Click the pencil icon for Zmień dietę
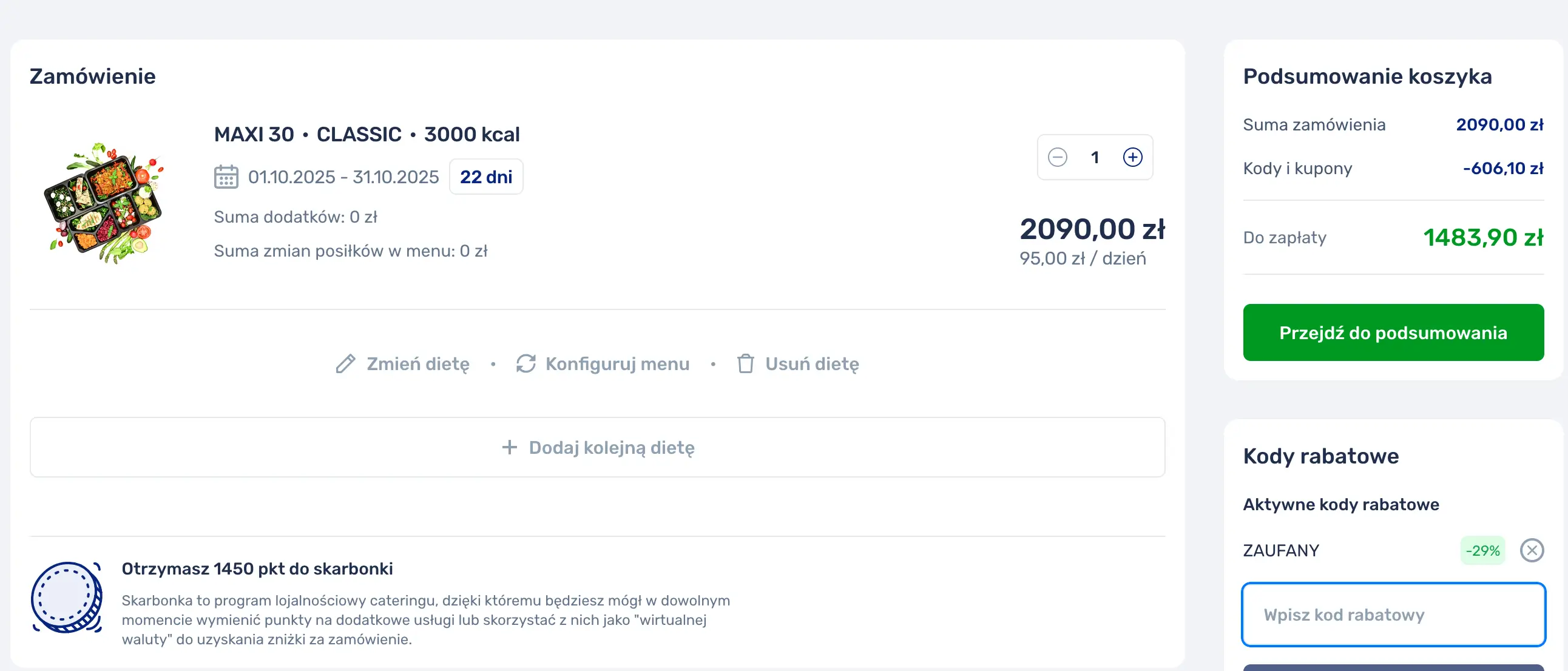Image resolution: width=1568 pixels, height=671 pixels. pyautogui.click(x=346, y=364)
